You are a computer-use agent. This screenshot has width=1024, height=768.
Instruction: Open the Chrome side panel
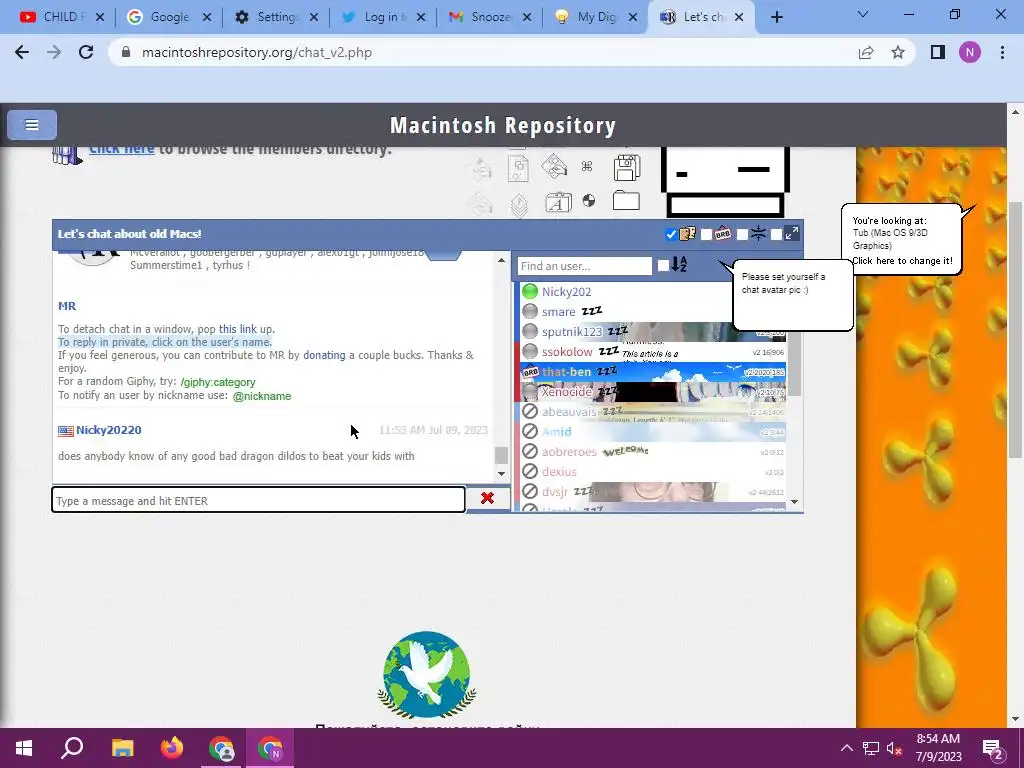[938, 52]
